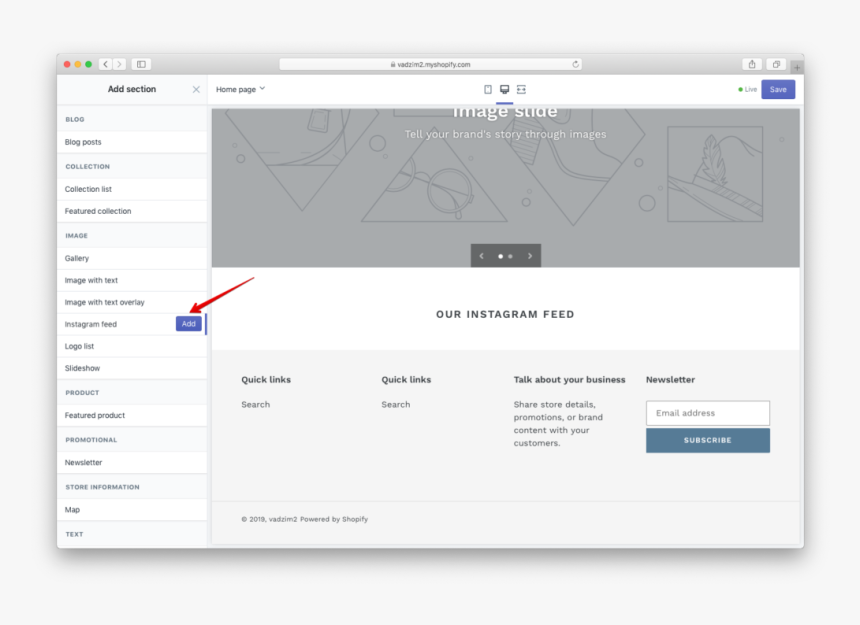This screenshot has height=625, width=860.
Task: Show all tabs icon in Safari
Action: 776,64
